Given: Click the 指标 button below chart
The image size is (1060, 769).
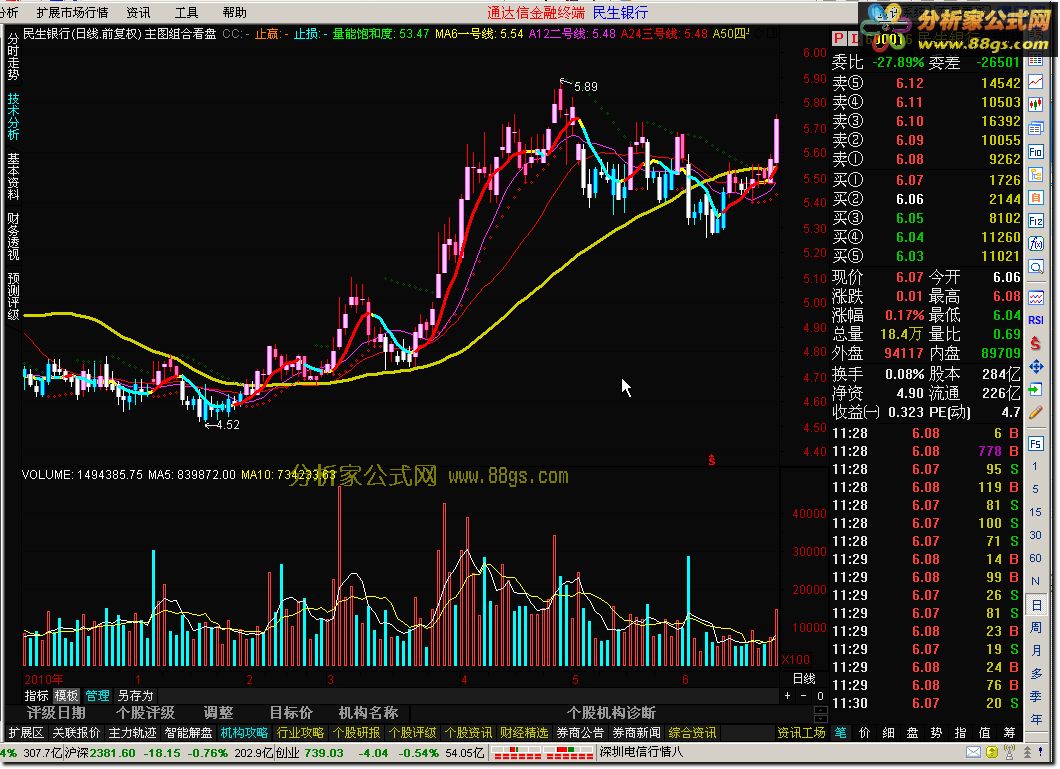Looking at the screenshot, I should pyautogui.click(x=37, y=695).
